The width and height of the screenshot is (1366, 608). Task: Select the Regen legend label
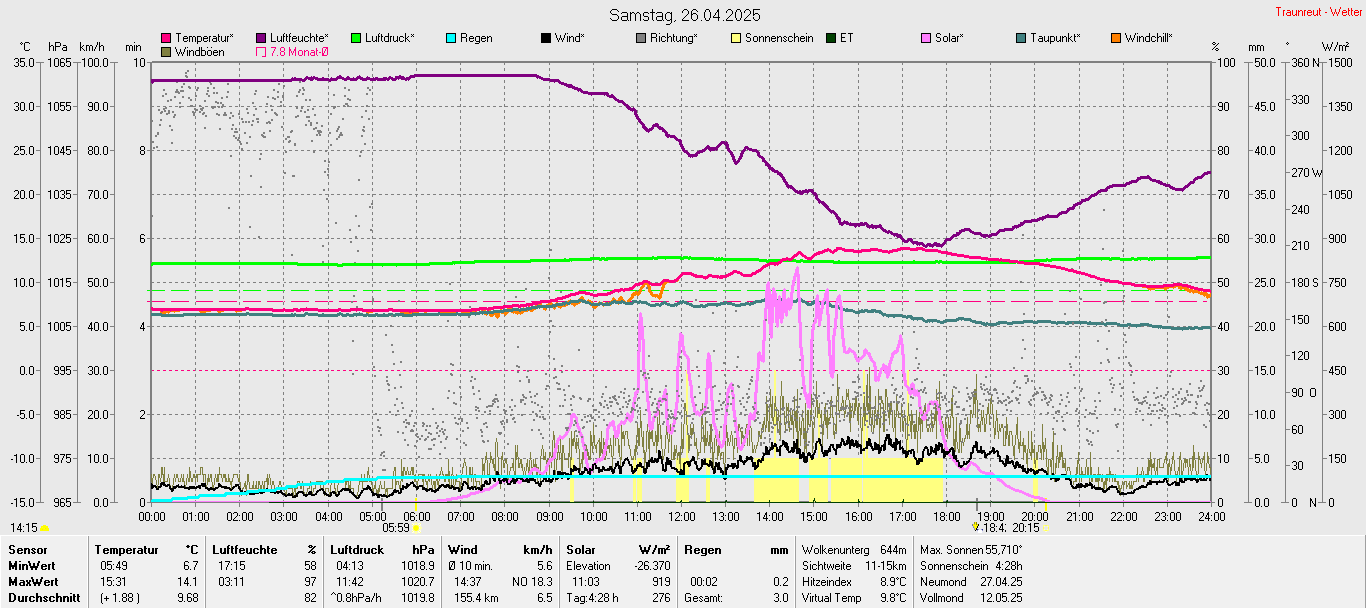pyautogui.click(x=476, y=38)
